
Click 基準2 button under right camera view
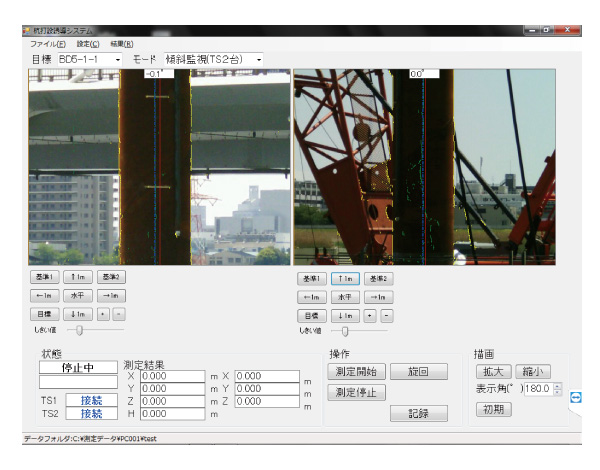click(x=378, y=279)
